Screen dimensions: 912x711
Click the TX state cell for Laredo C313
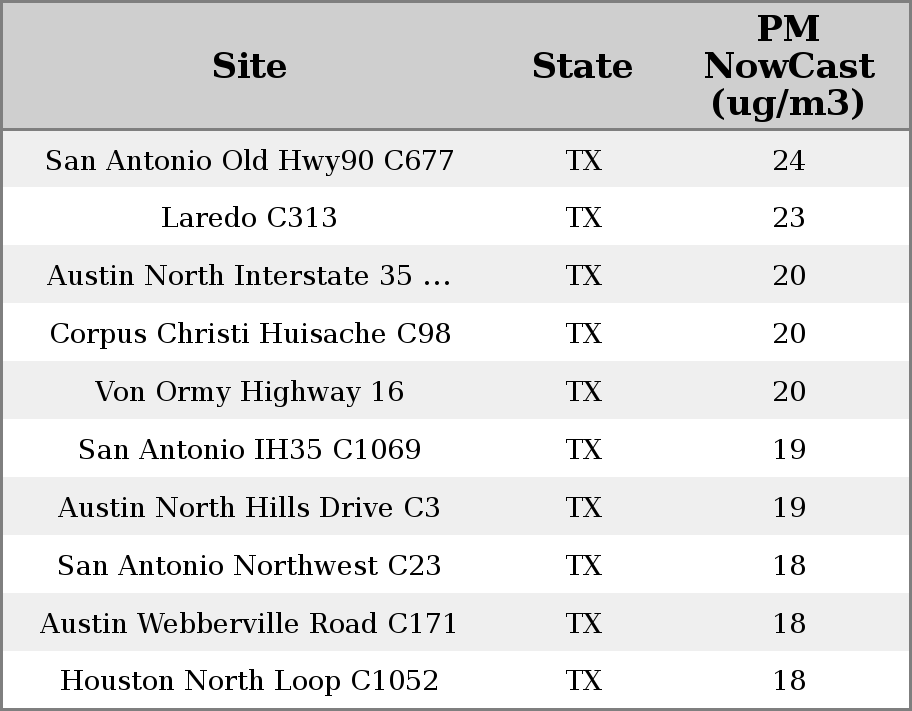pyautogui.click(x=583, y=218)
